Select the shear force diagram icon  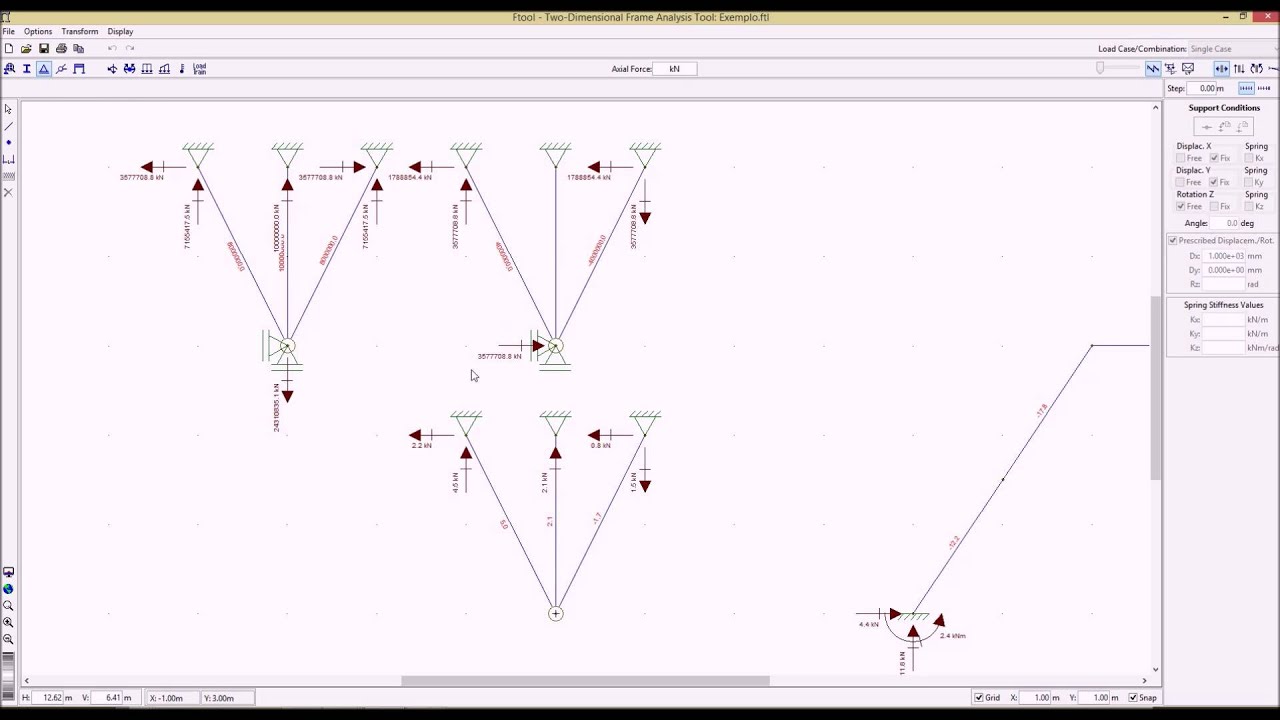point(1170,68)
